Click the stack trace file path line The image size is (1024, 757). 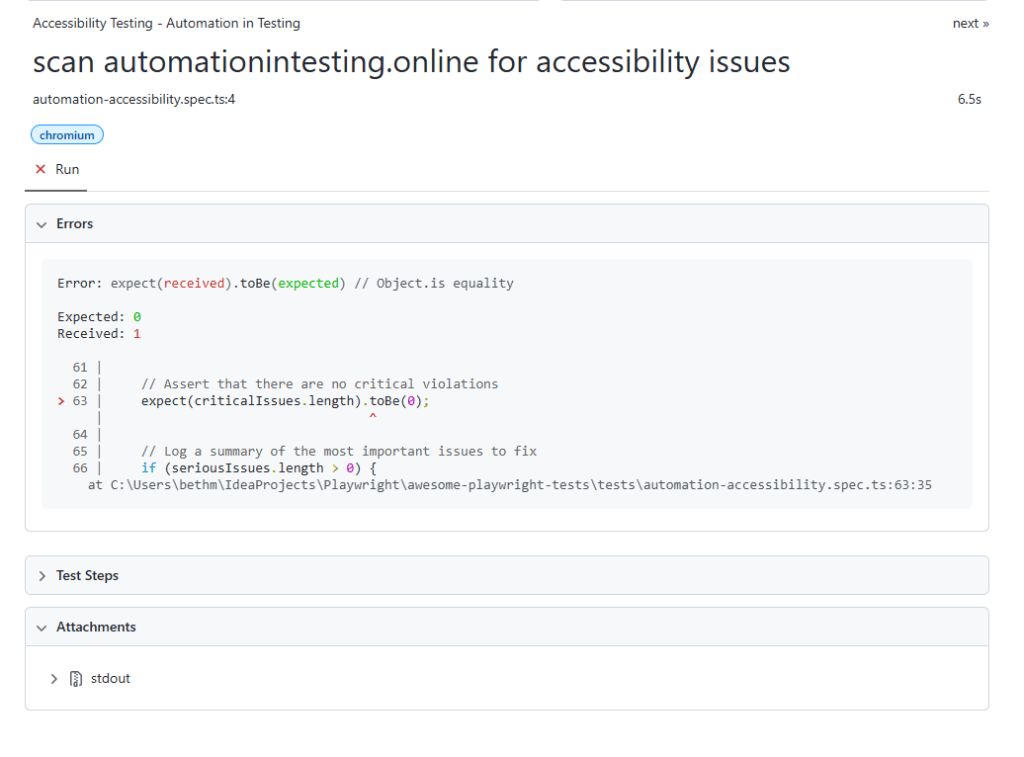click(x=510, y=485)
